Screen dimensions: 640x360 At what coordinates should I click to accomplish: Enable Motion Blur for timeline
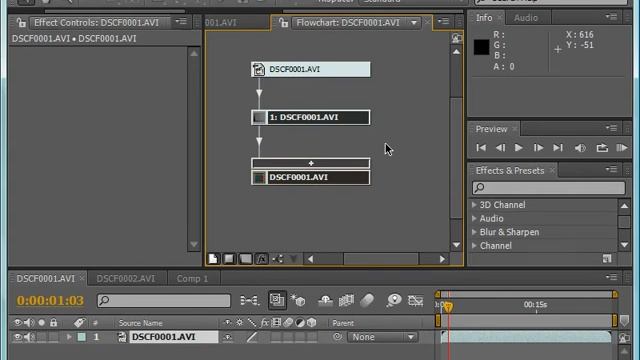coord(367,301)
